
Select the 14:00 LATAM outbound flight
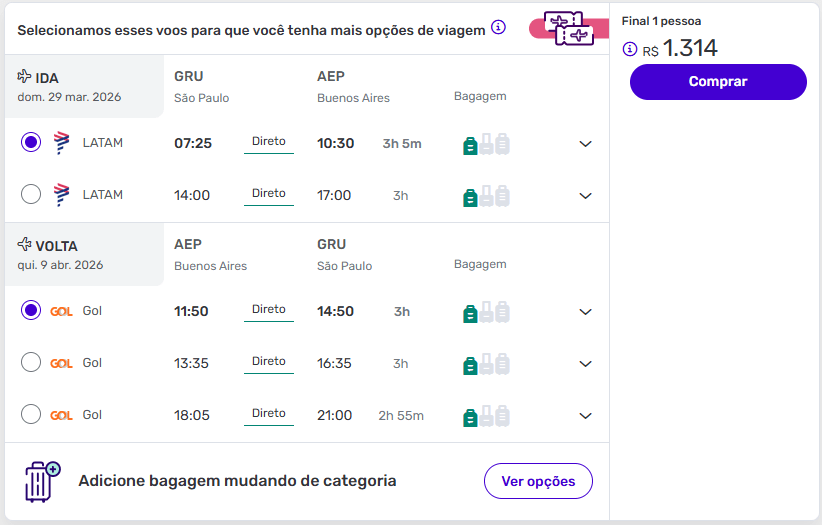31,195
